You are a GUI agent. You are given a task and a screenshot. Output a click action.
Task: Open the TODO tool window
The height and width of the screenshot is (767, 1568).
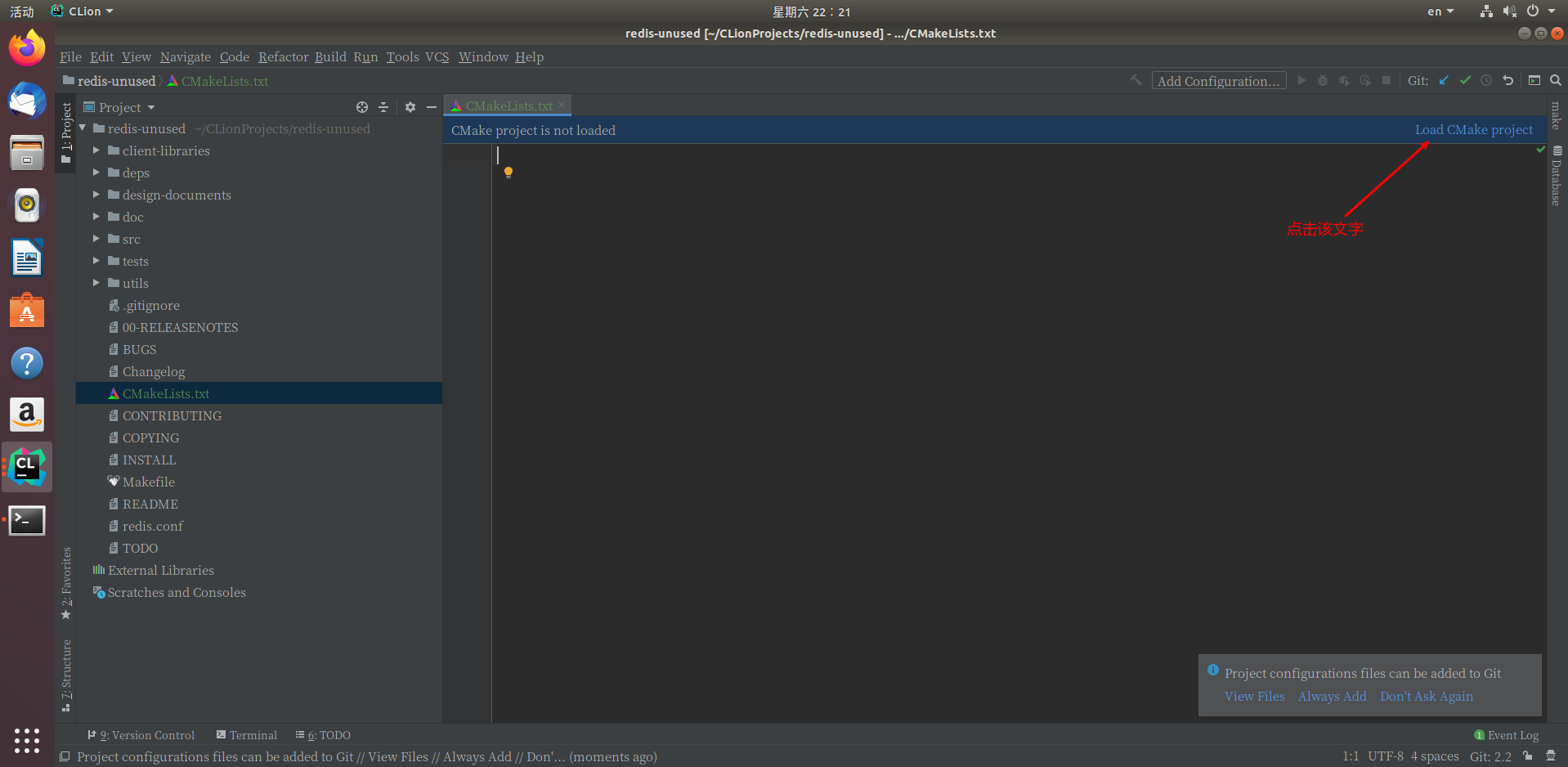pos(323,735)
